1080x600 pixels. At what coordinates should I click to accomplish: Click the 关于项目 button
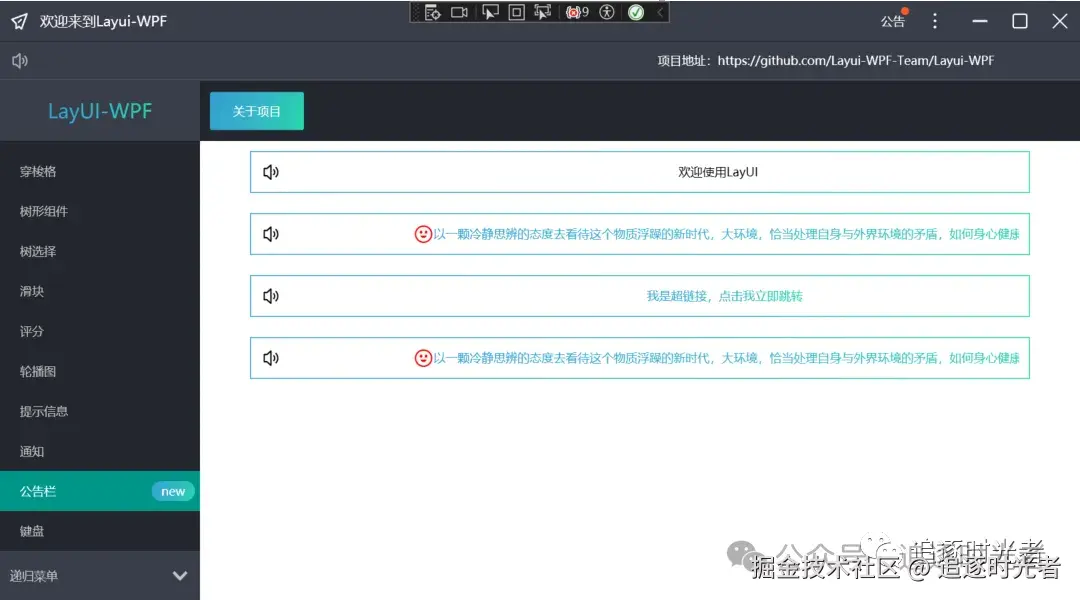point(256,111)
